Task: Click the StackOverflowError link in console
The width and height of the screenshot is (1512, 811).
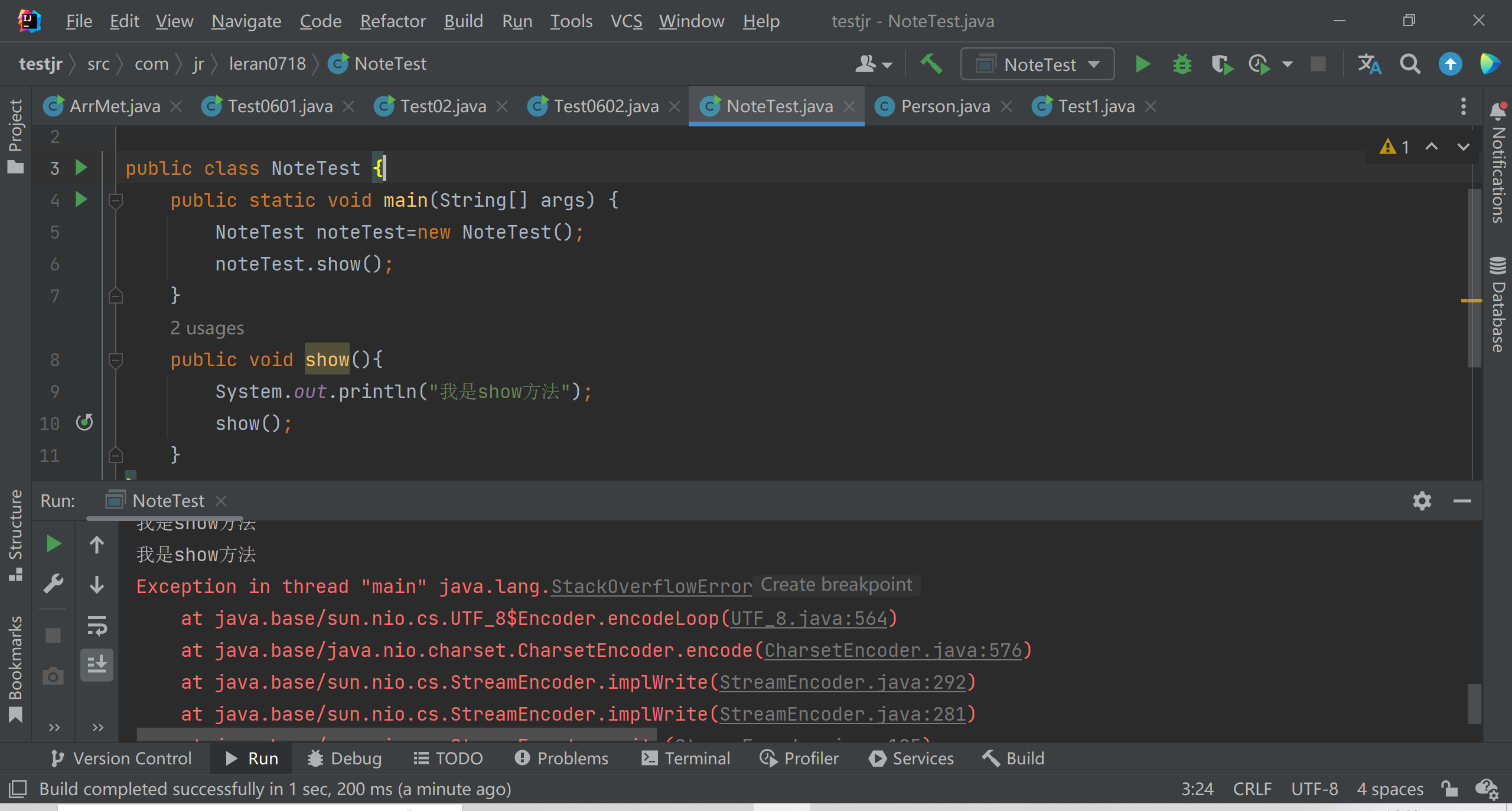Action: coord(651,587)
